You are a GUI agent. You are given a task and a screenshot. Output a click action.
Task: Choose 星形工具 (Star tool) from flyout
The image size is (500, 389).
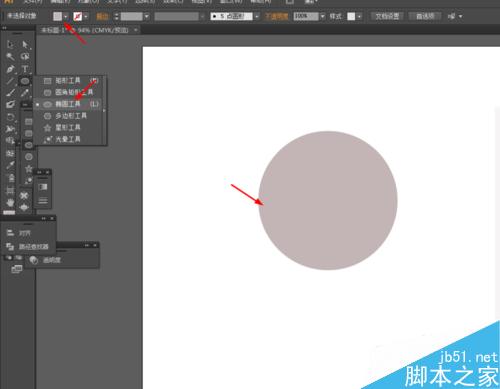pyautogui.click(x=68, y=127)
